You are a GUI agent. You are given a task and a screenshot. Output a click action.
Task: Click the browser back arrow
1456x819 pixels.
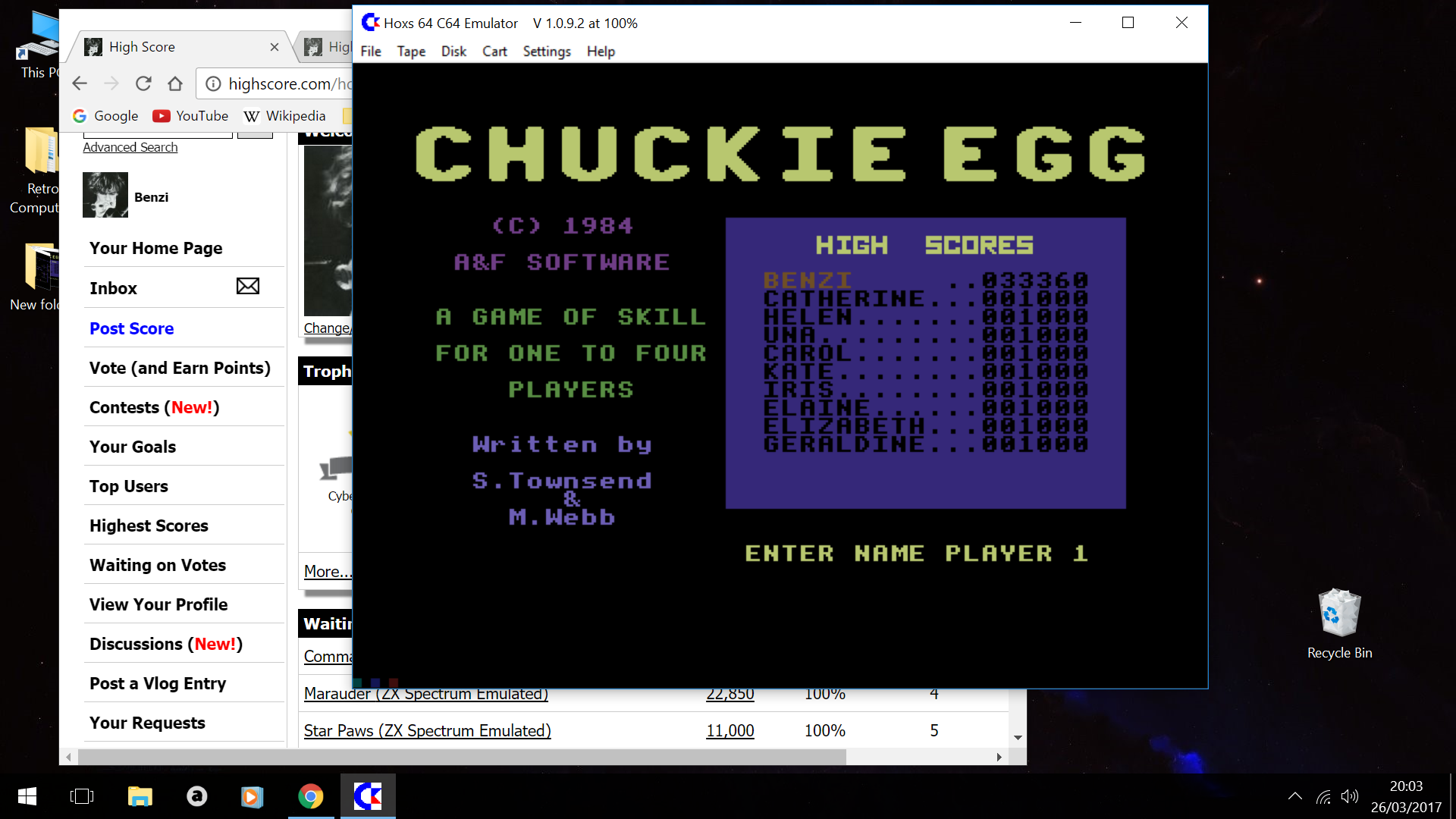pos(80,83)
